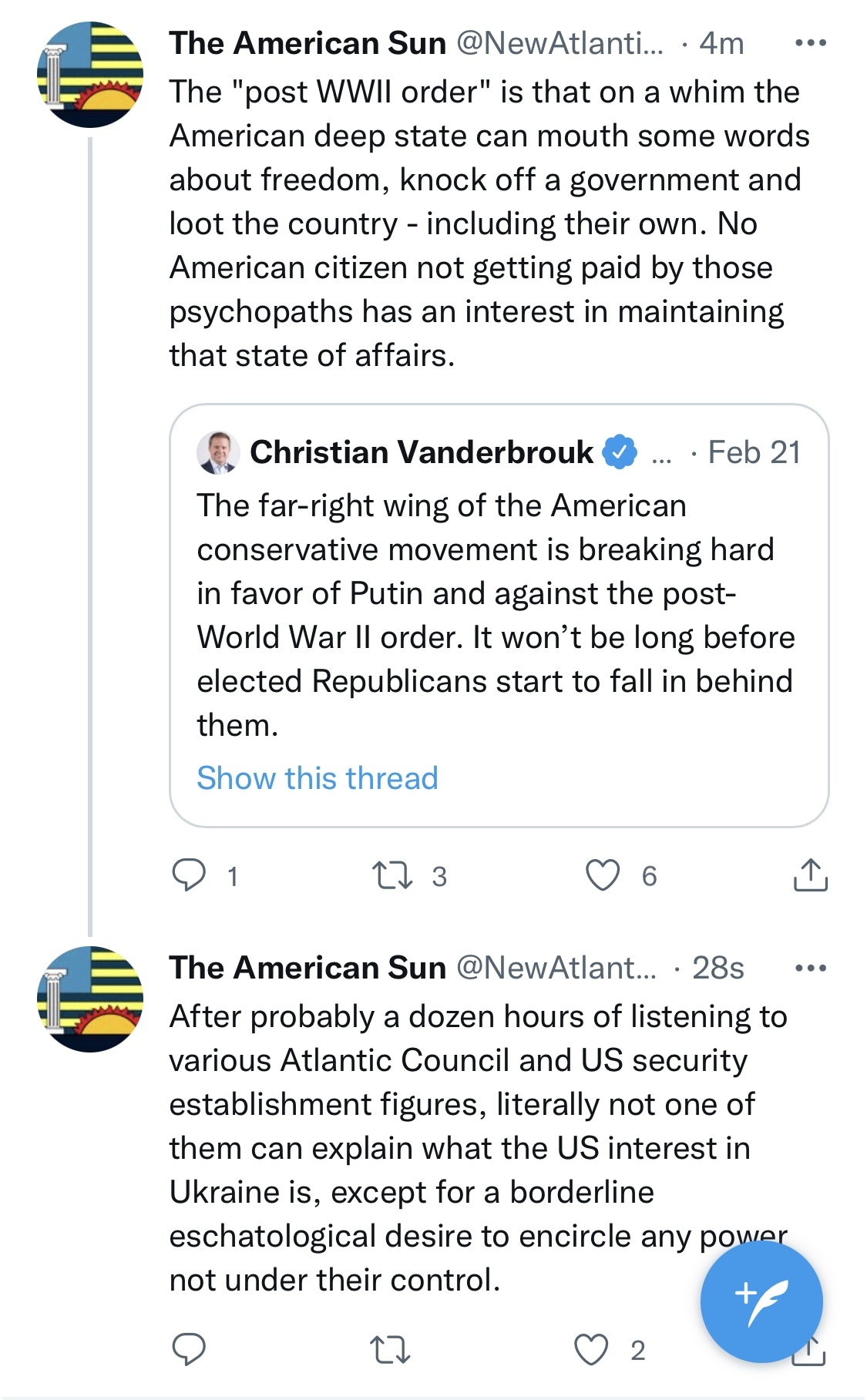Open Christian Vanderbrouk's profile picture
The image size is (867, 1400).
tap(218, 452)
